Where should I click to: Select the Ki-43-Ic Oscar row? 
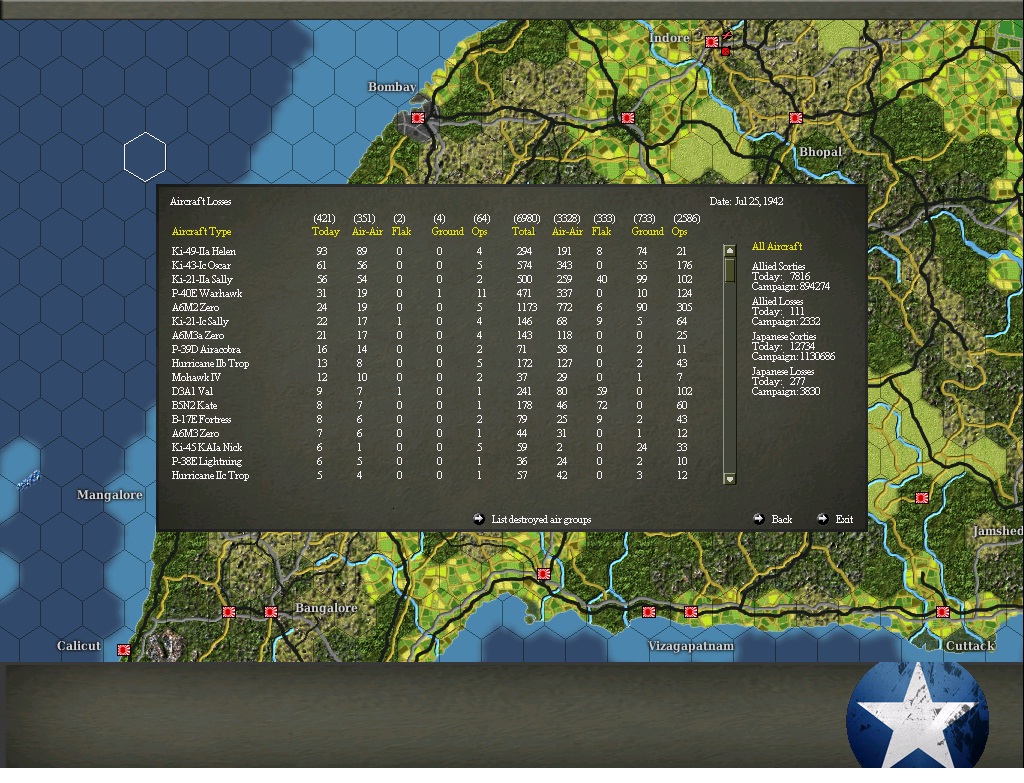click(431, 265)
